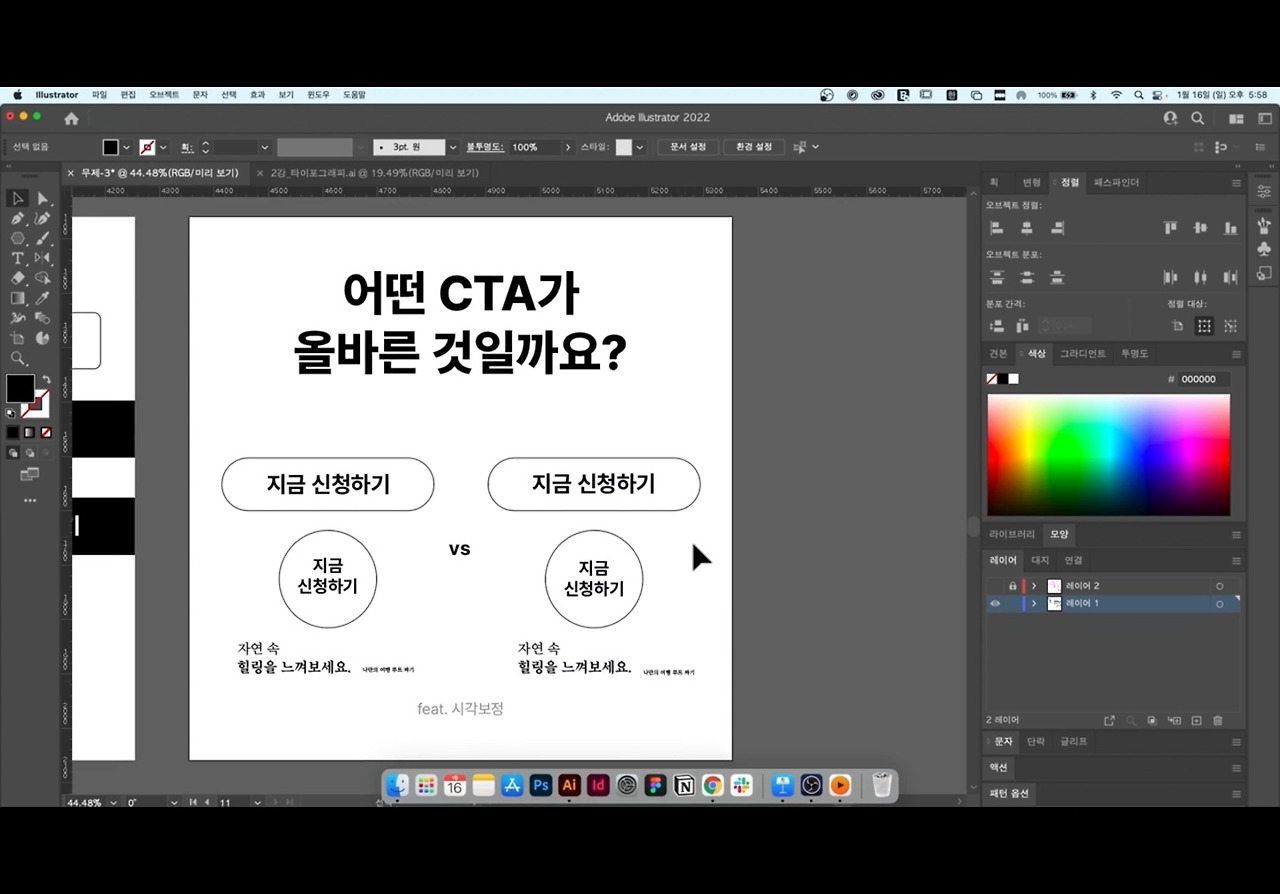Click the Eraser tool
Screen dimensions: 1280x894
(x=16, y=278)
